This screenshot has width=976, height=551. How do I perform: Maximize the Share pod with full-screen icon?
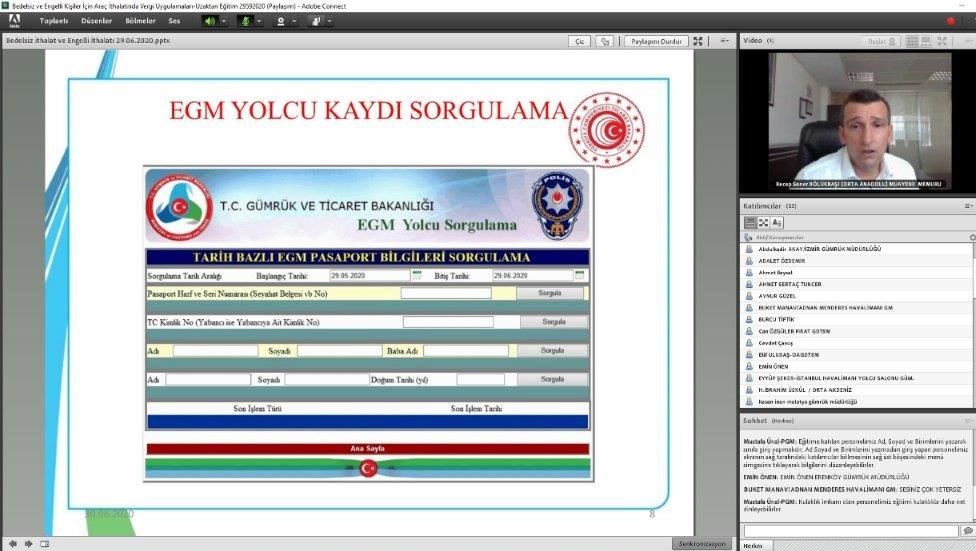(698, 41)
